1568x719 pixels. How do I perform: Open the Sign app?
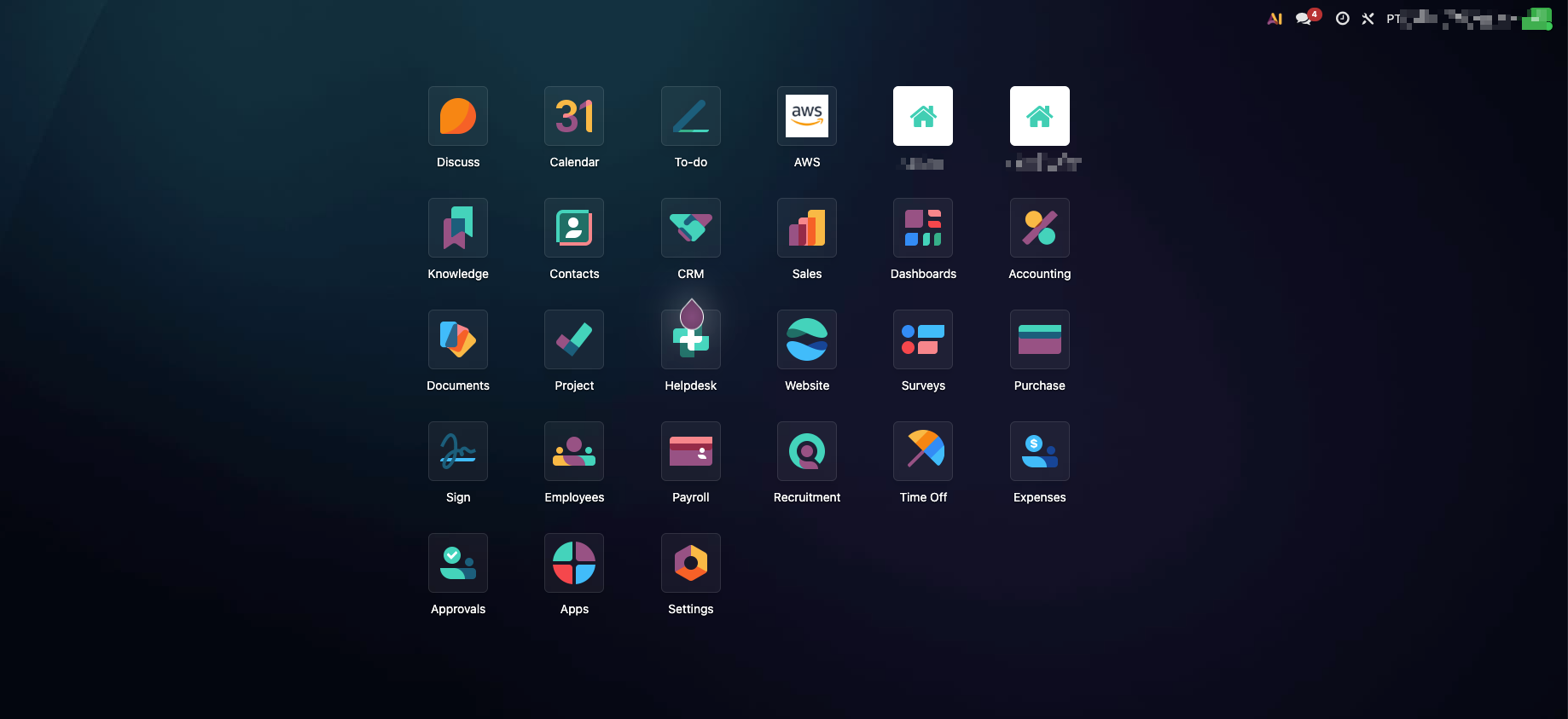458,451
